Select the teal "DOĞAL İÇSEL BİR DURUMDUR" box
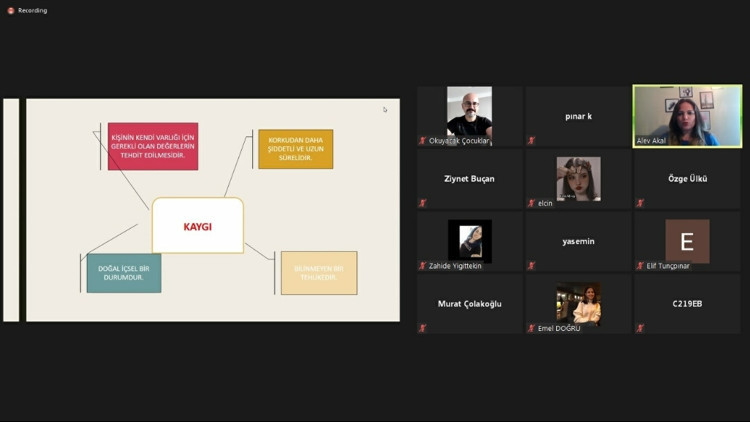 [x=123, y=273]
